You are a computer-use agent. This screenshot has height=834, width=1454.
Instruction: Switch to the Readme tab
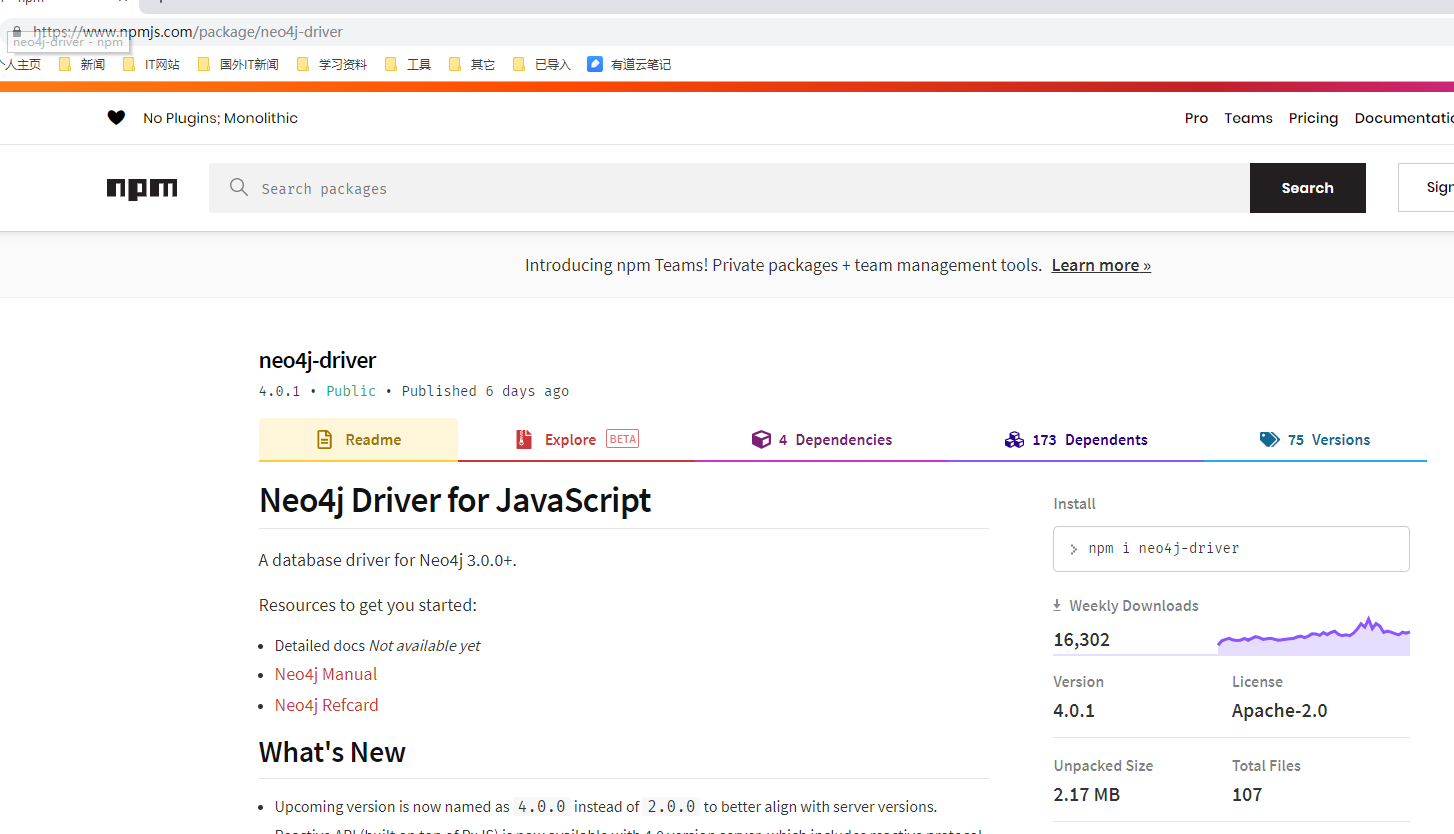pos(358,440)
